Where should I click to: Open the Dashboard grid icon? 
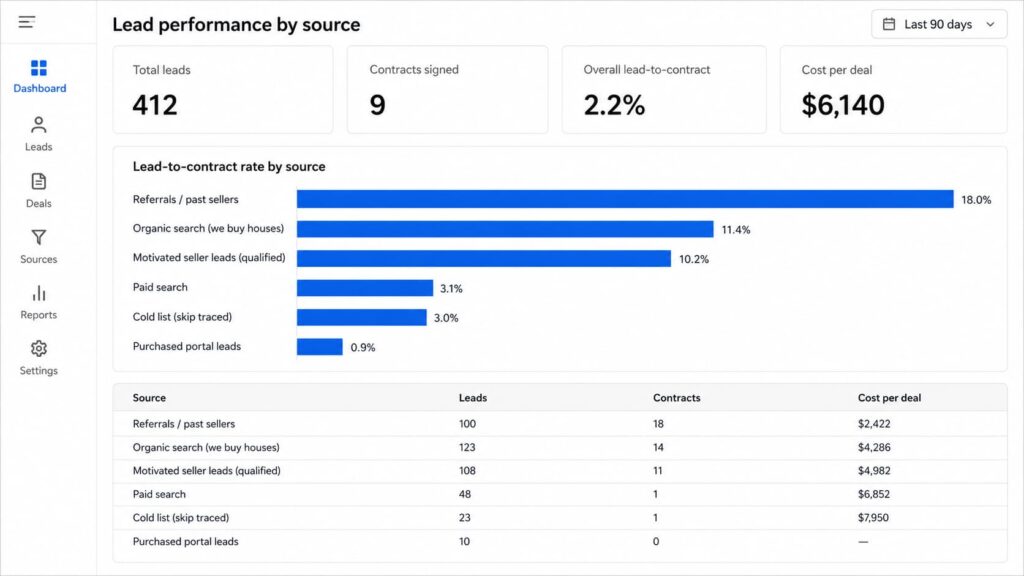point(39,68)
